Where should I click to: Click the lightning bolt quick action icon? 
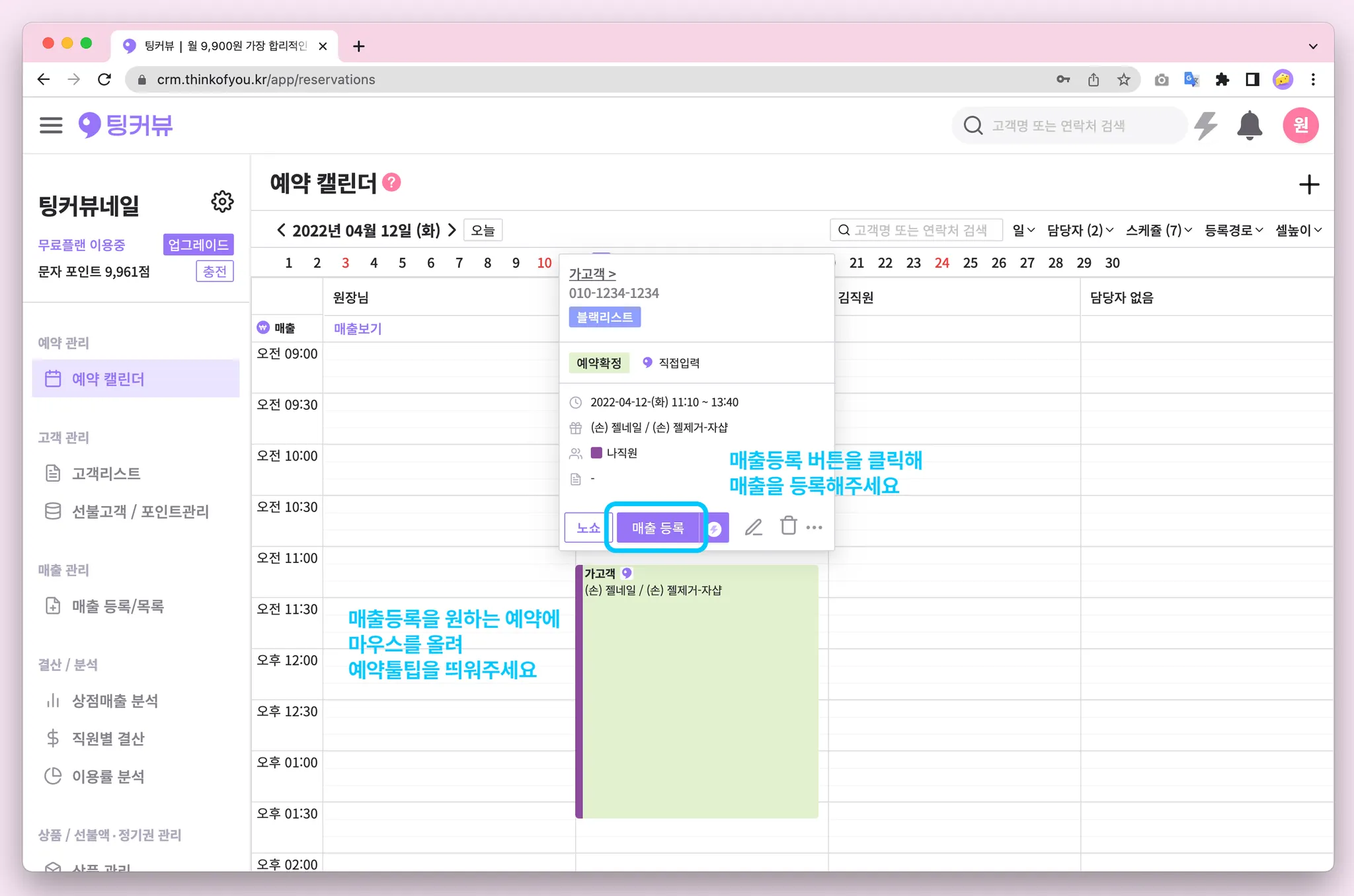1206,126
